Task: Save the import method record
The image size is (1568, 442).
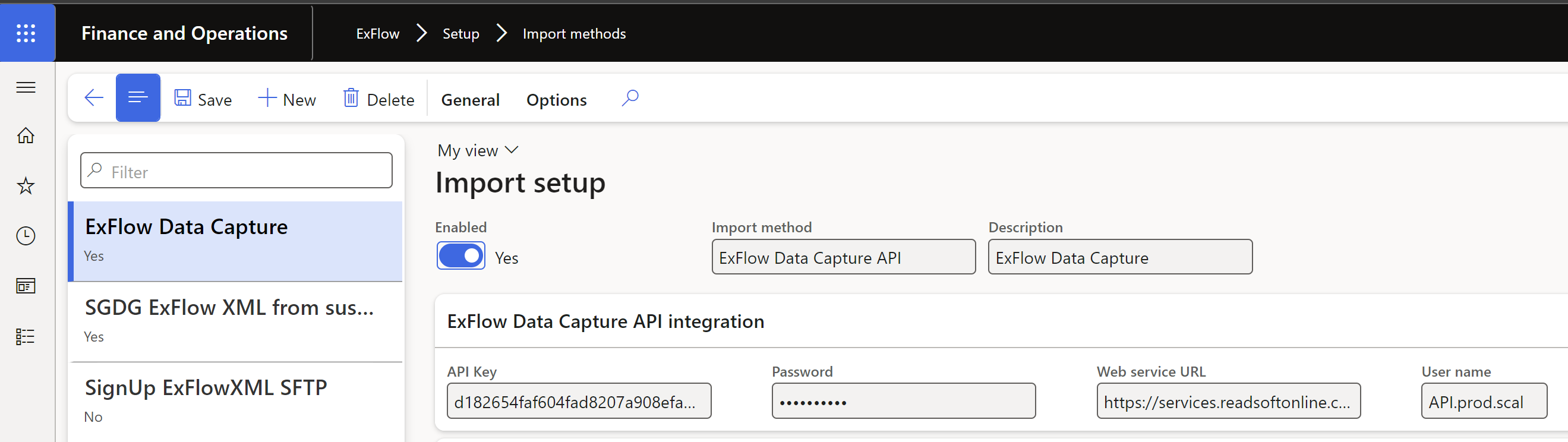Action: [203, 99]
